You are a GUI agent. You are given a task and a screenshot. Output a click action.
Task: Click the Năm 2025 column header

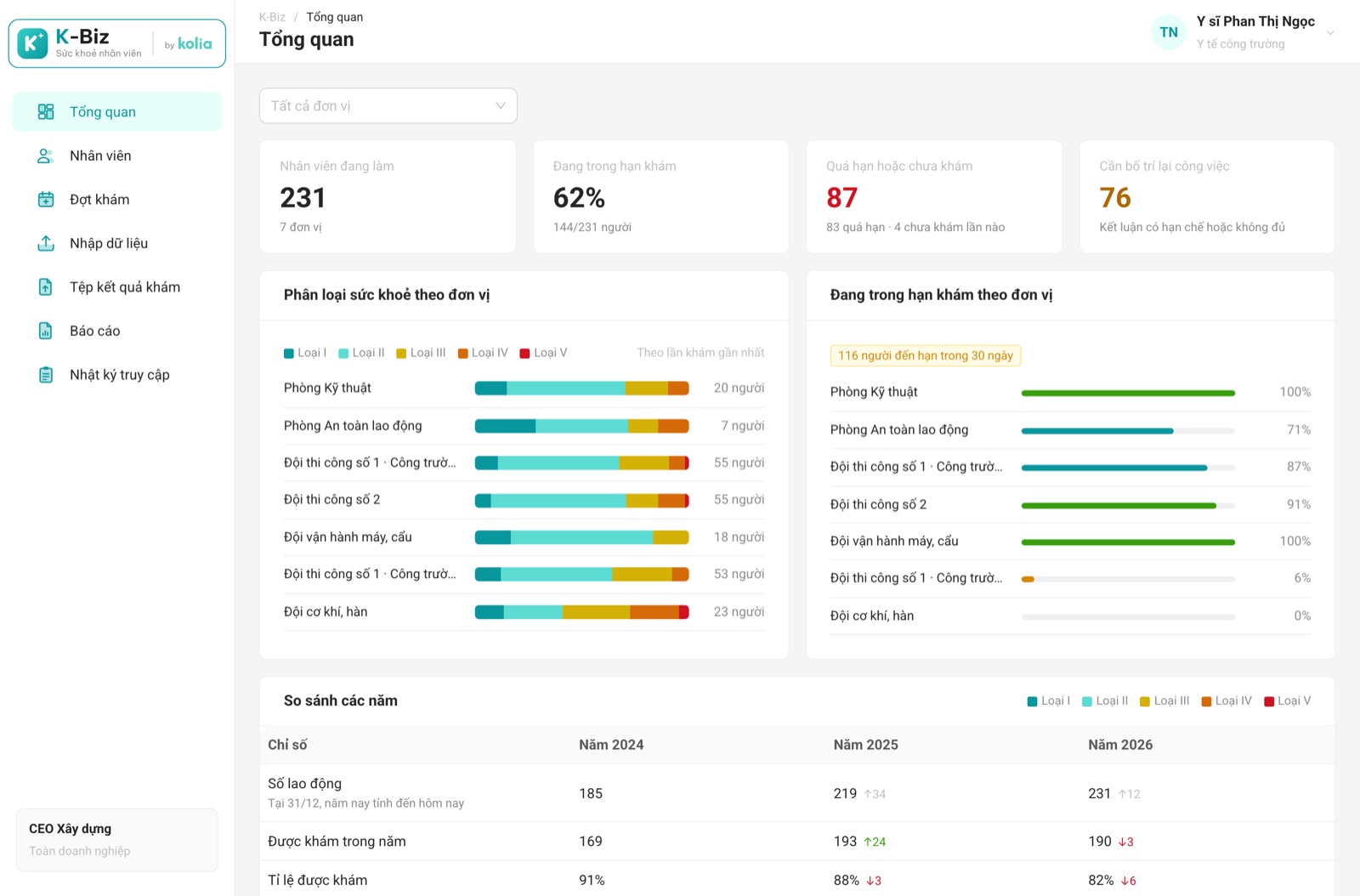pos(865,745)
